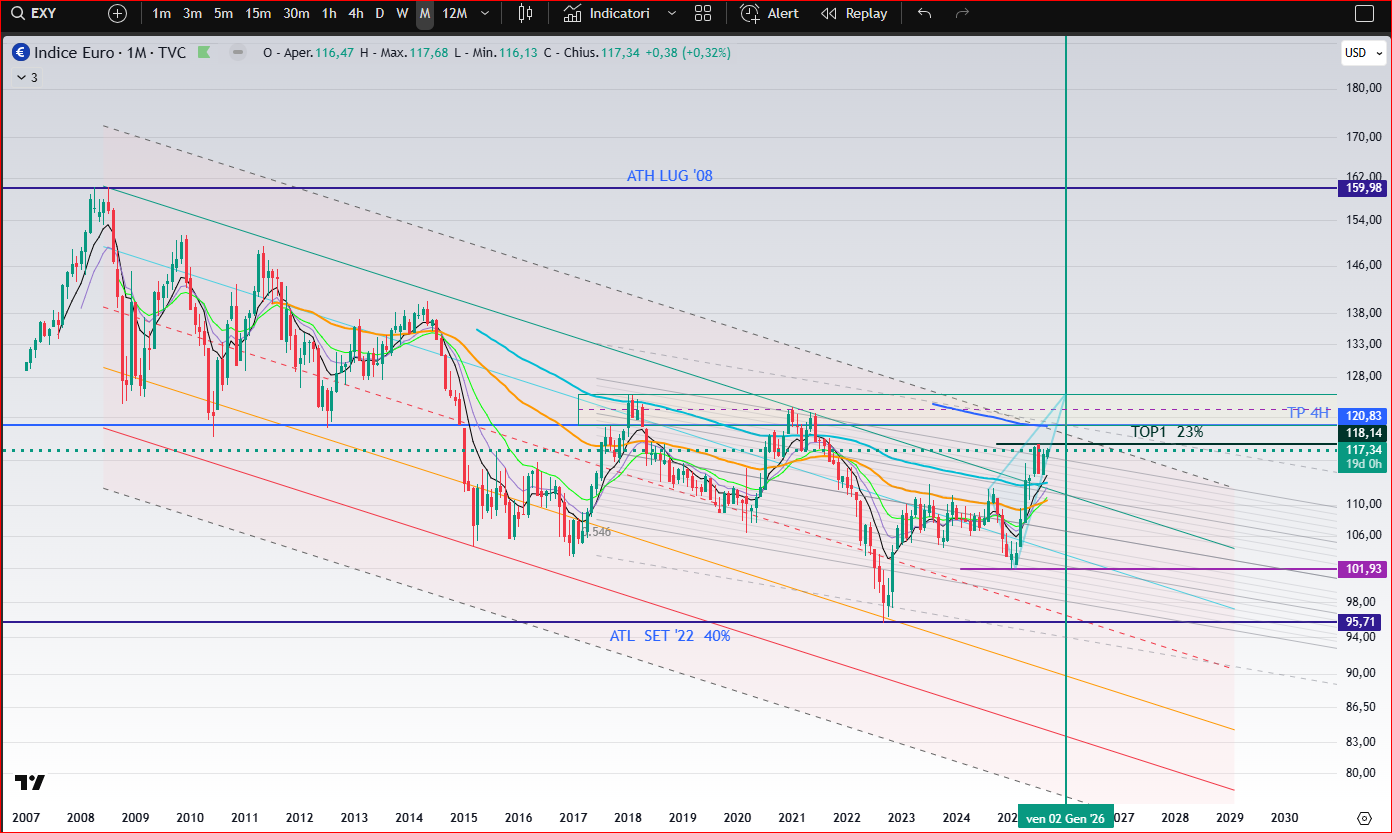Click the TradingView logo on the chart
This screenshot has height=833, width=1392.
tap(29, 783)
